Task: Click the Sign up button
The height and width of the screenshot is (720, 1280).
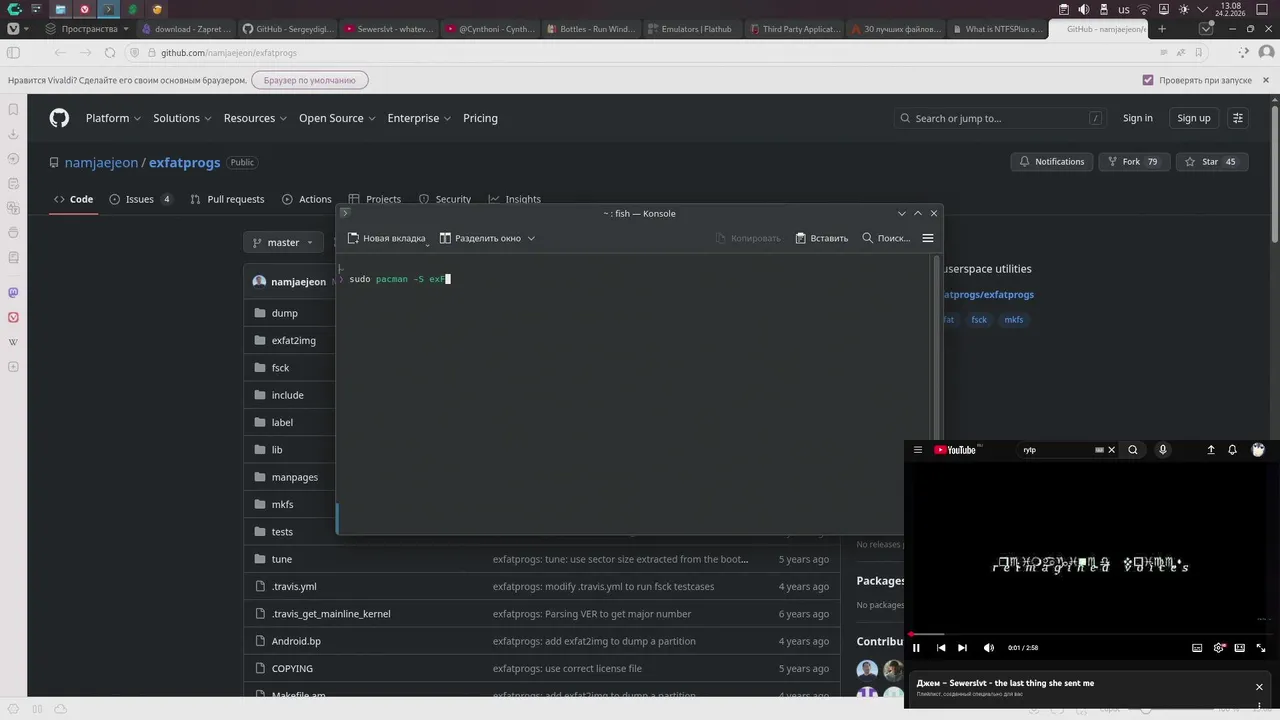Action: [x=1193, y=118]
